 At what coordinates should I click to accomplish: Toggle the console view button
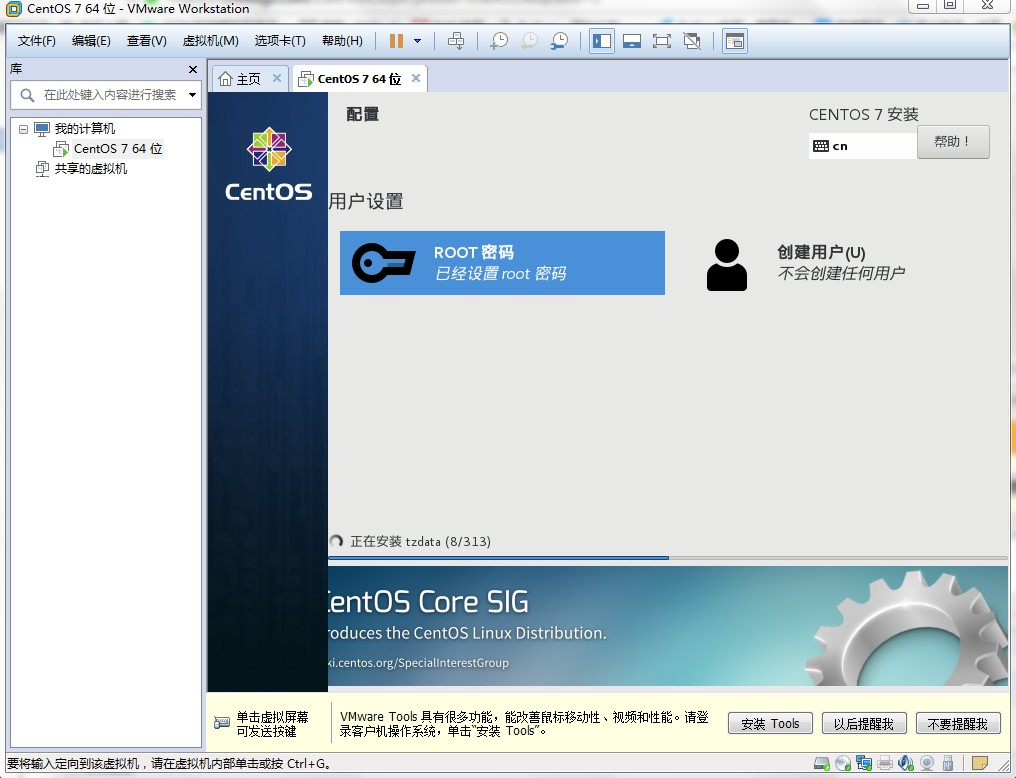[x=735, y=41]
